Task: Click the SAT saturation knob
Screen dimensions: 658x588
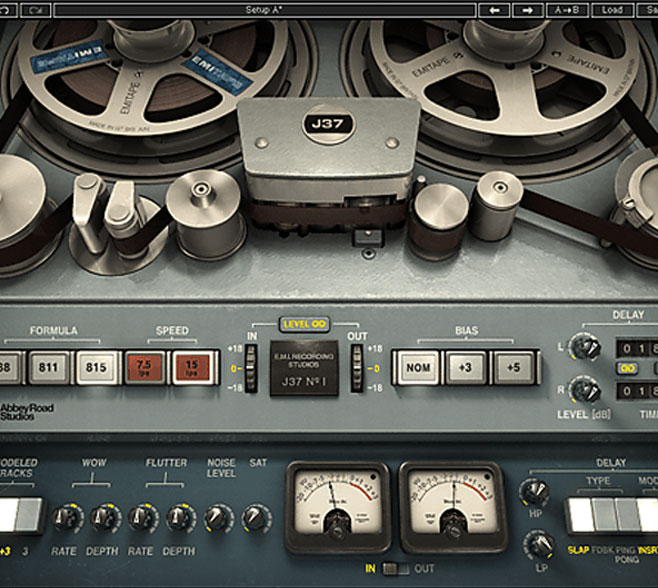Action: [x=256, y=518]
